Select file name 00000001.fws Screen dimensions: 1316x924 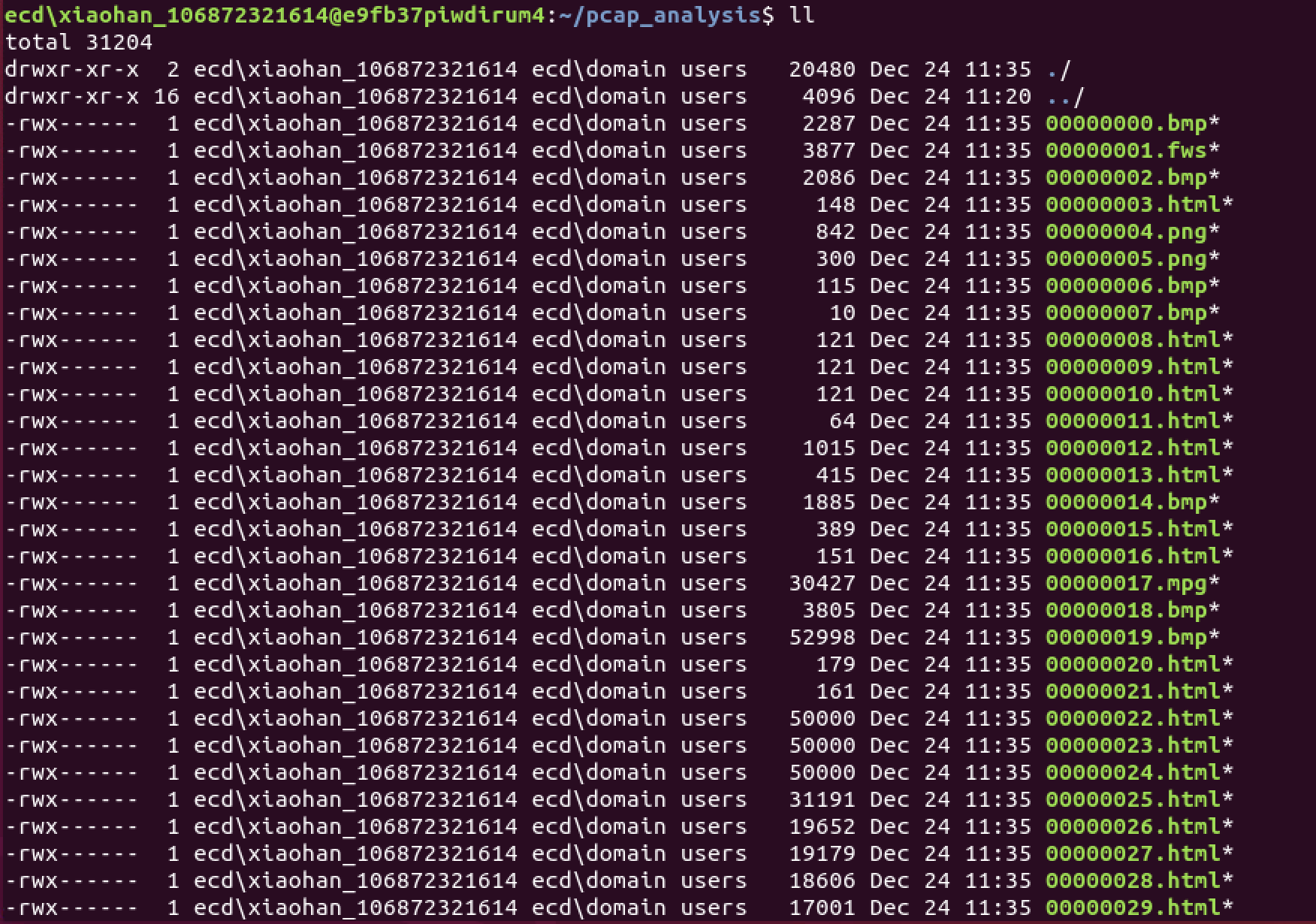(x=1126, y=150)
